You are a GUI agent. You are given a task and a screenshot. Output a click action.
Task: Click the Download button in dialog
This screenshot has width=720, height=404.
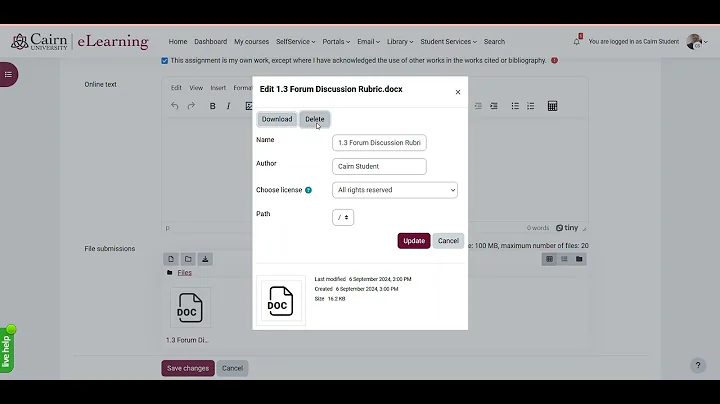pyautogui.click(x=277, y=119)
